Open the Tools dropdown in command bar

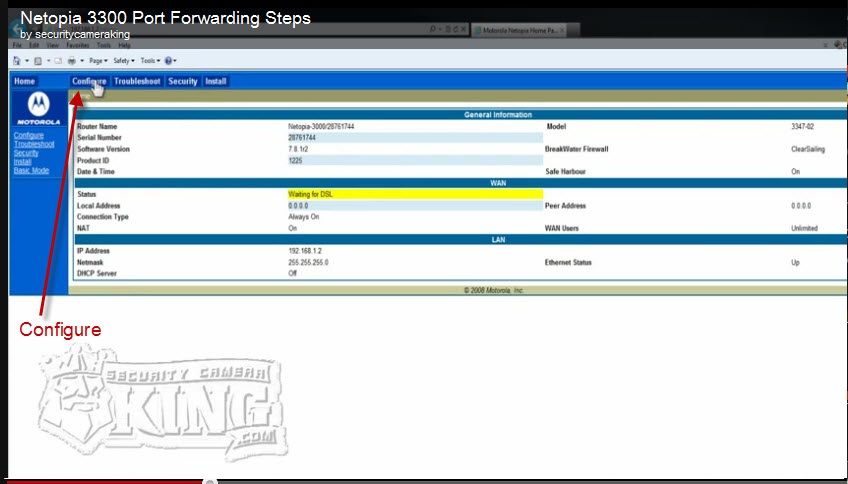click(150, 61)
